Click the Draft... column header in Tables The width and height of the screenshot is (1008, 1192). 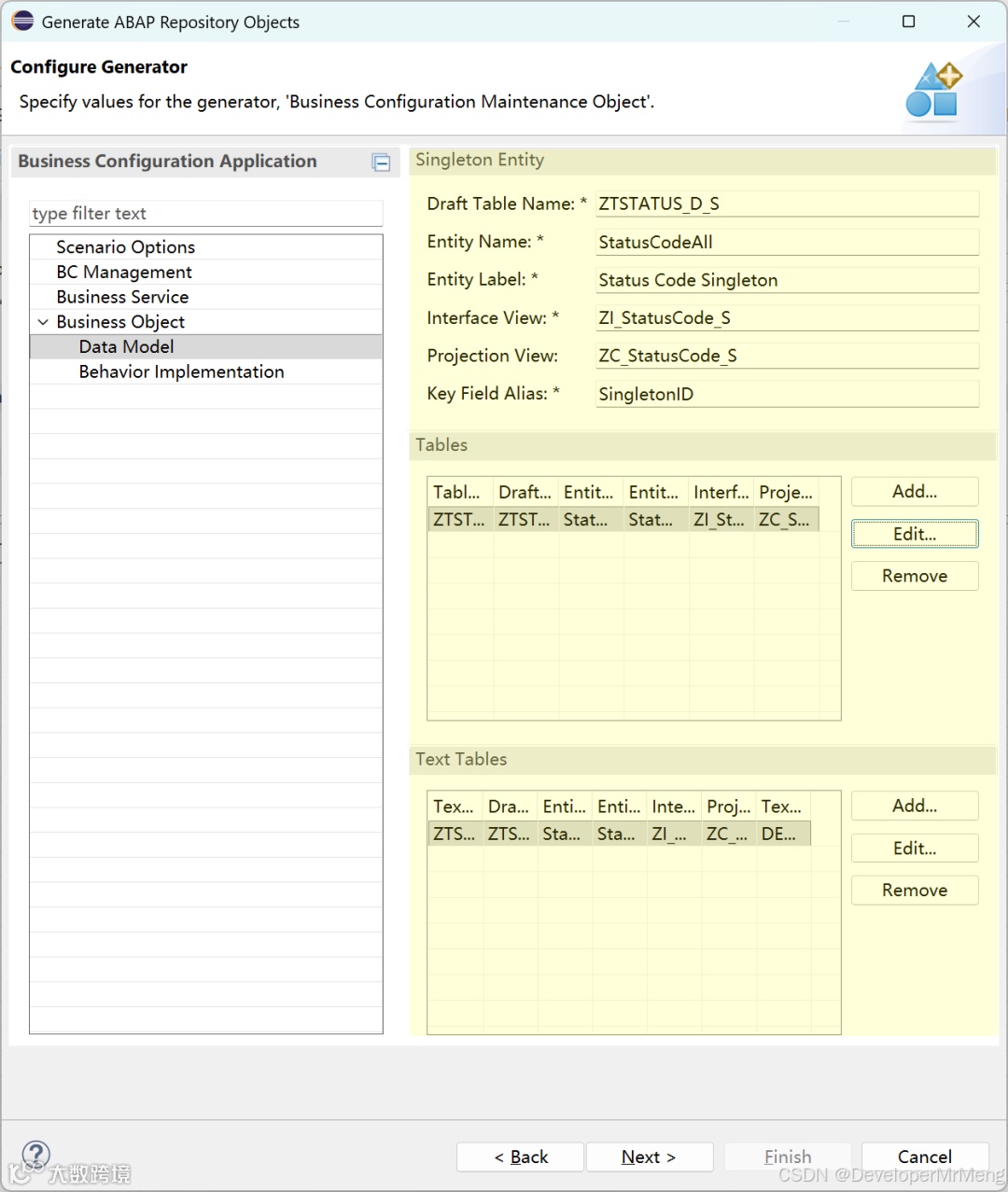point(526,492)
